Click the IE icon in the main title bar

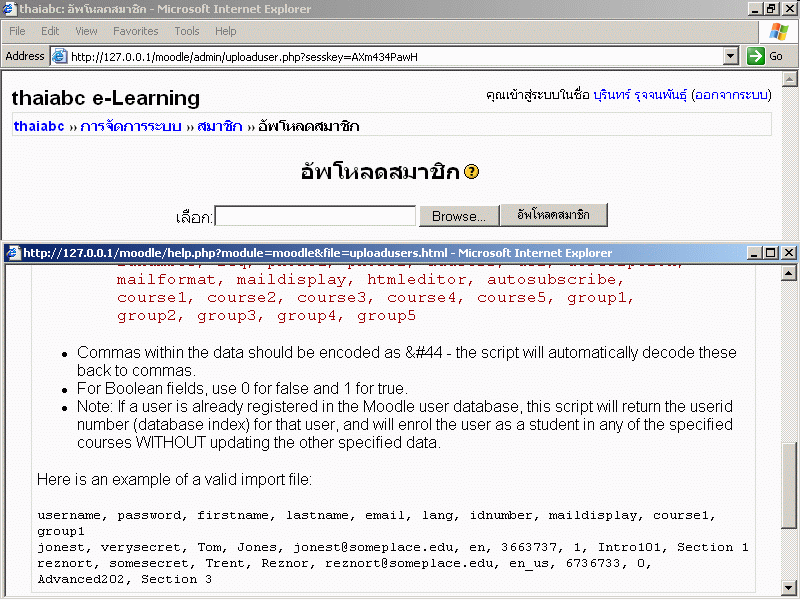point(10,9)
